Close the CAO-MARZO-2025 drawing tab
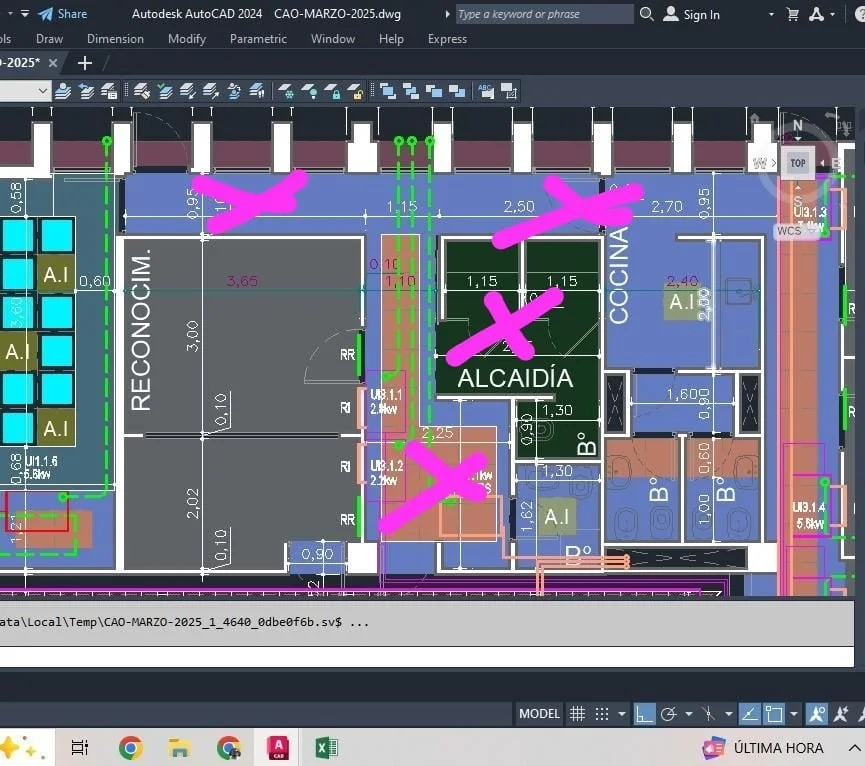This screenshot has width=865, height=766. tap(53, 63)
